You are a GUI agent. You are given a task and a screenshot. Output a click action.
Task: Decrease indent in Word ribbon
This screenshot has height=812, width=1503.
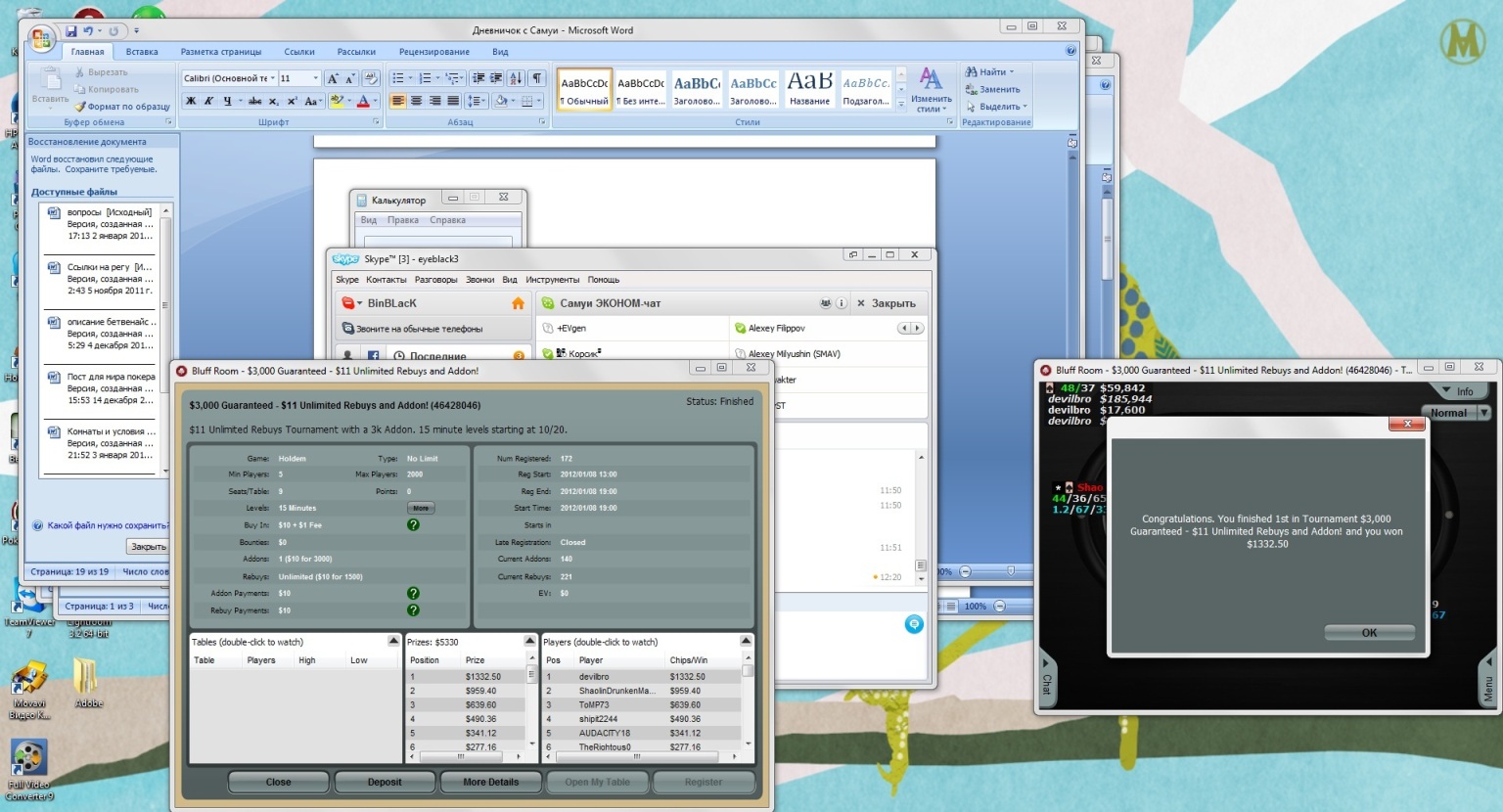click(478, 78)
